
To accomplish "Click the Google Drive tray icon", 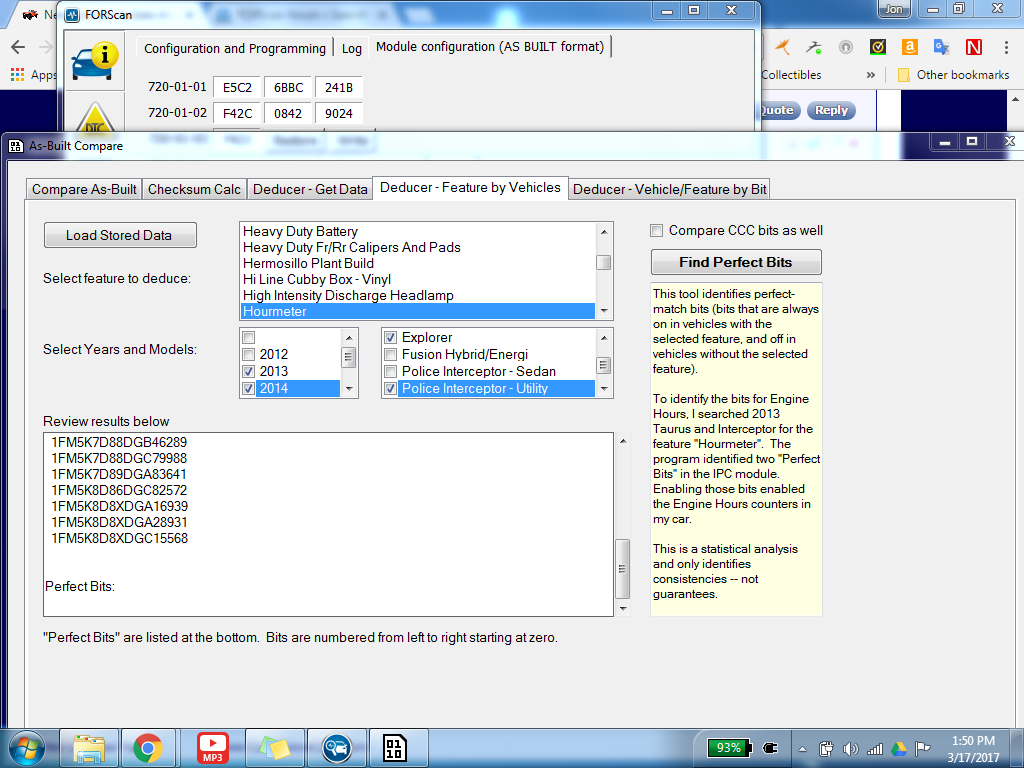I will (x=897, y=748).
